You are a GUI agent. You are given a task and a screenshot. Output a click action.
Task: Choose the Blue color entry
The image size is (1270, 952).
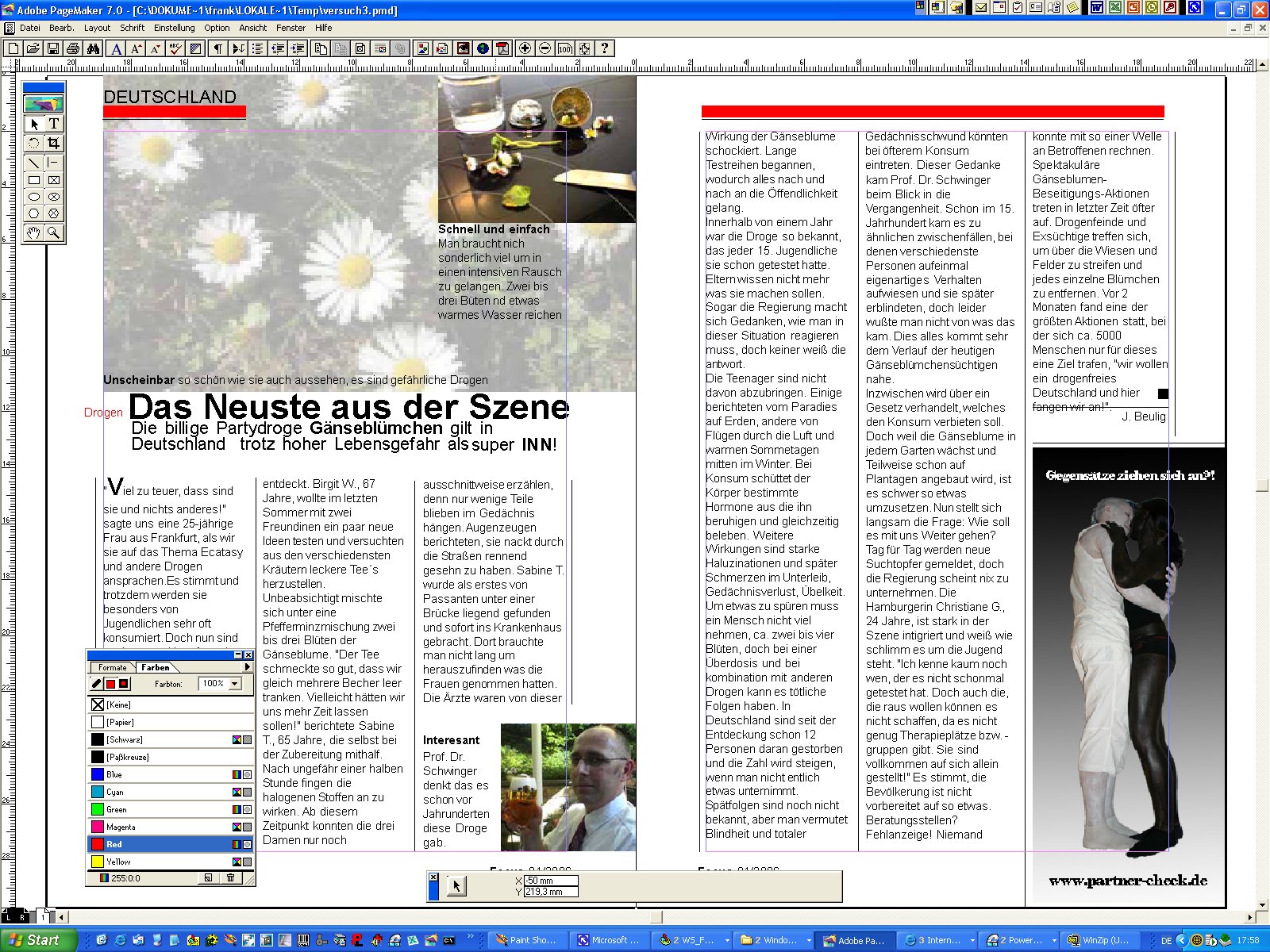click(x=170, y=774)
